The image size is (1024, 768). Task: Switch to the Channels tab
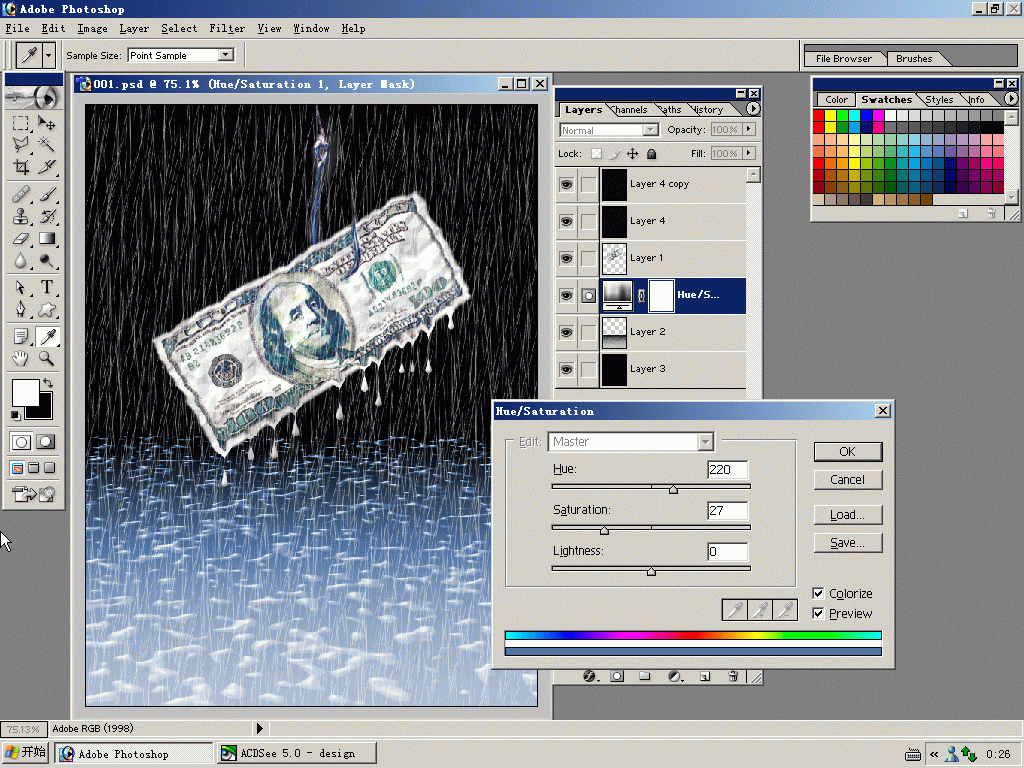pos(630,110)
